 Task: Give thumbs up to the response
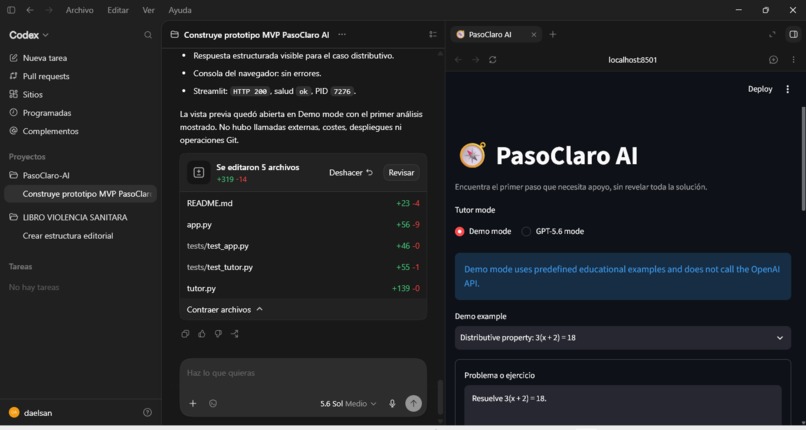(x=202, y=334)
